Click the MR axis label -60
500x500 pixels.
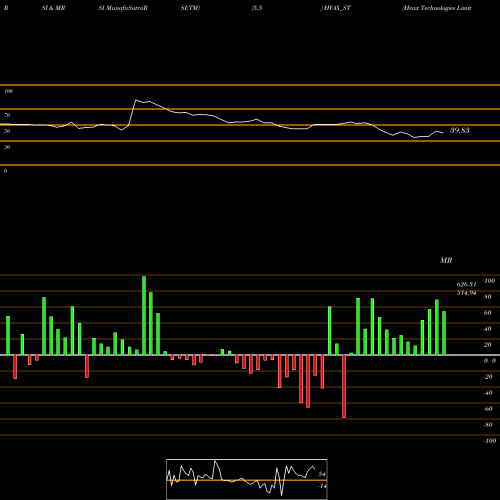coord(488,409)
